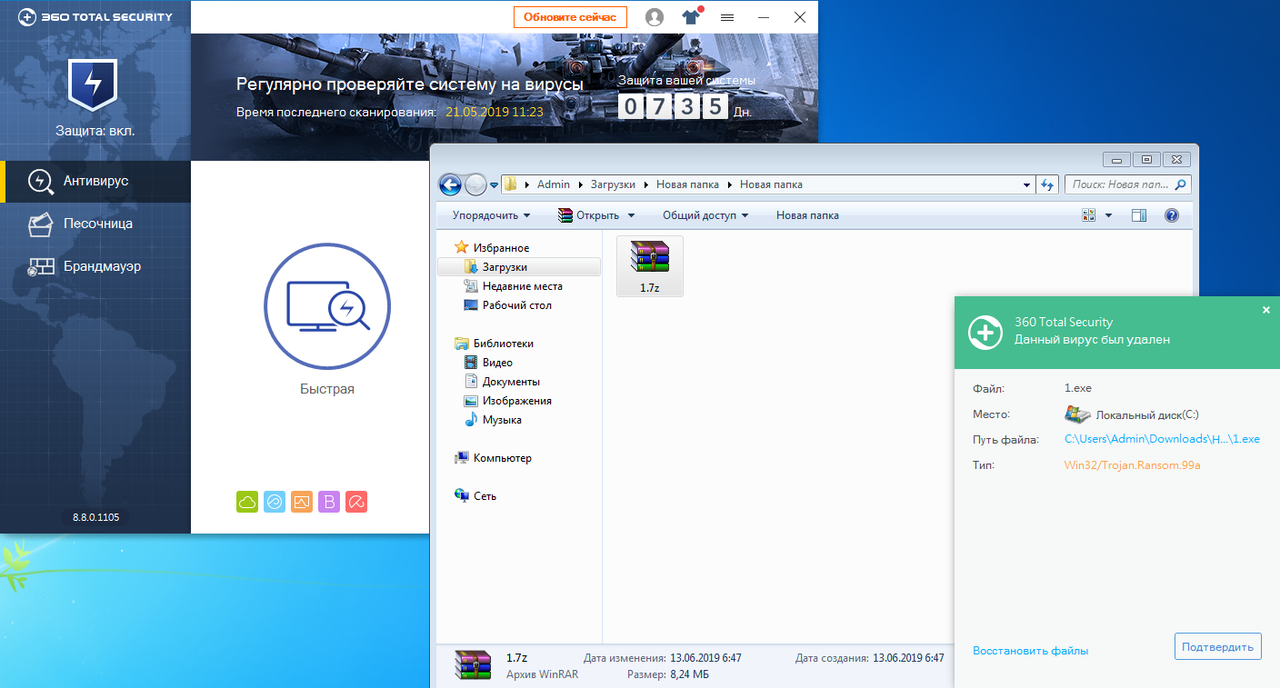This screenshot has height=688, width=1280.
Task: Click the Win32/Trojan.Ransom.99a threat type
Action: click(1132, 465)
